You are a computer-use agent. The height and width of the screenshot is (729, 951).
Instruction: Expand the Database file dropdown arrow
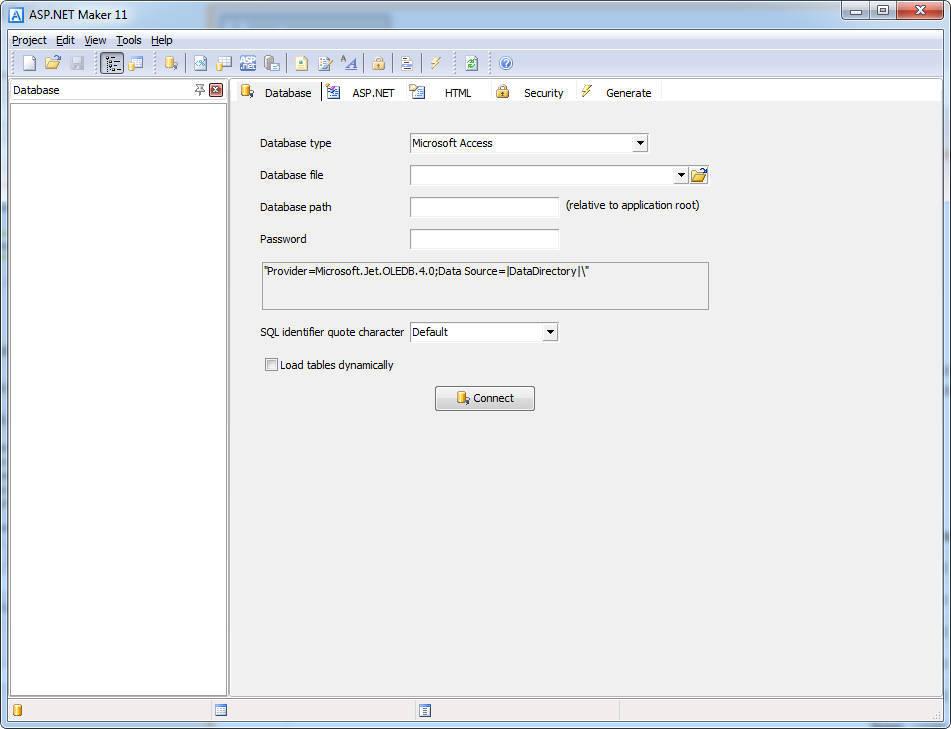pyautogui.click(x=681, y=175)
